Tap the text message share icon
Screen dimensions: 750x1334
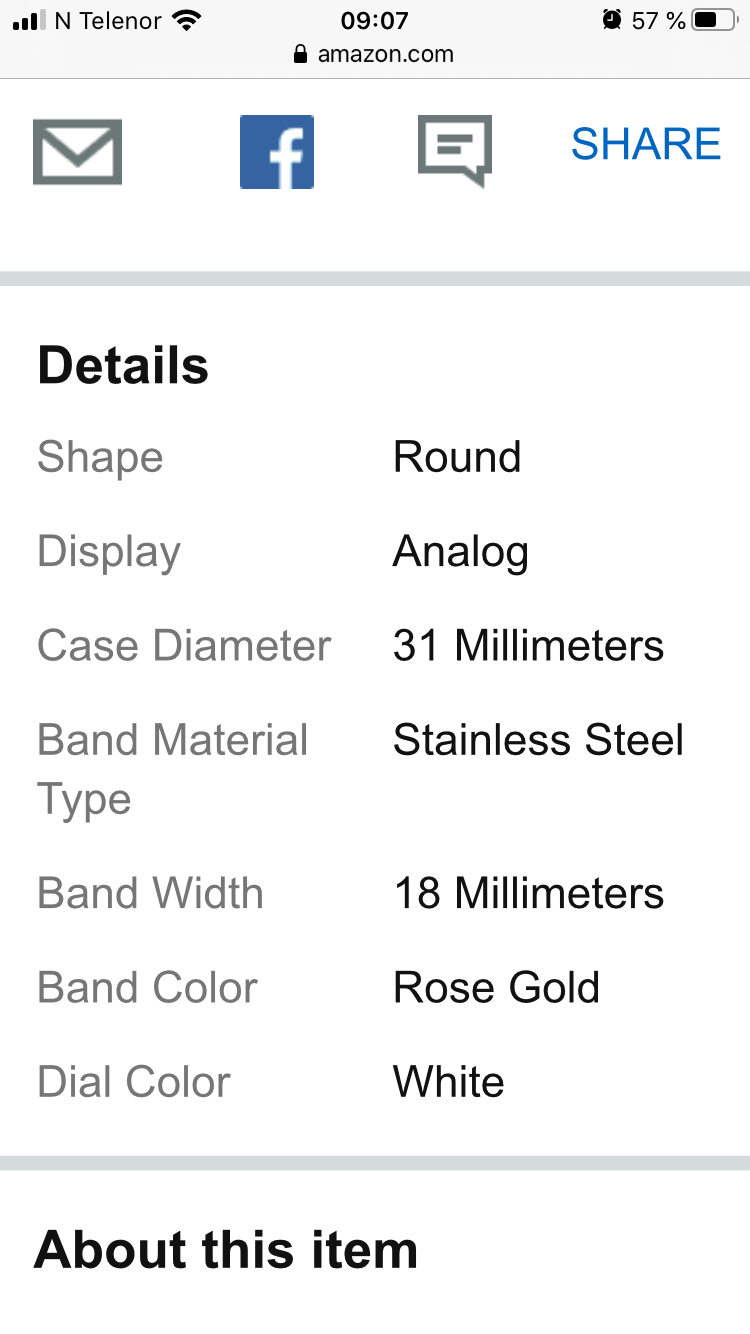(x=455, y=151)
